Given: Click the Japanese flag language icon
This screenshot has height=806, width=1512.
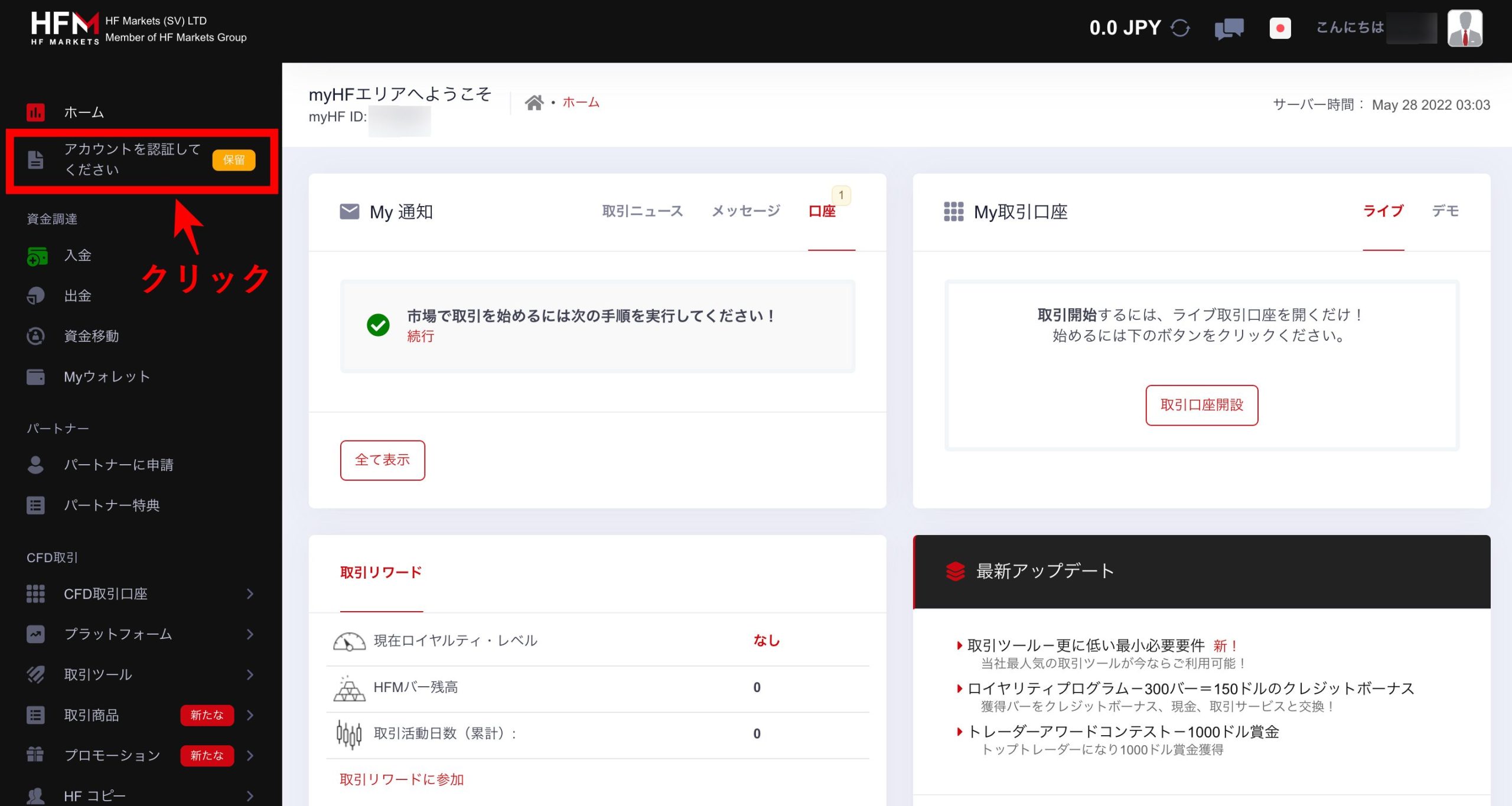Looking at the screenshot, I should pyautogui.click(x=1280, y=27).
